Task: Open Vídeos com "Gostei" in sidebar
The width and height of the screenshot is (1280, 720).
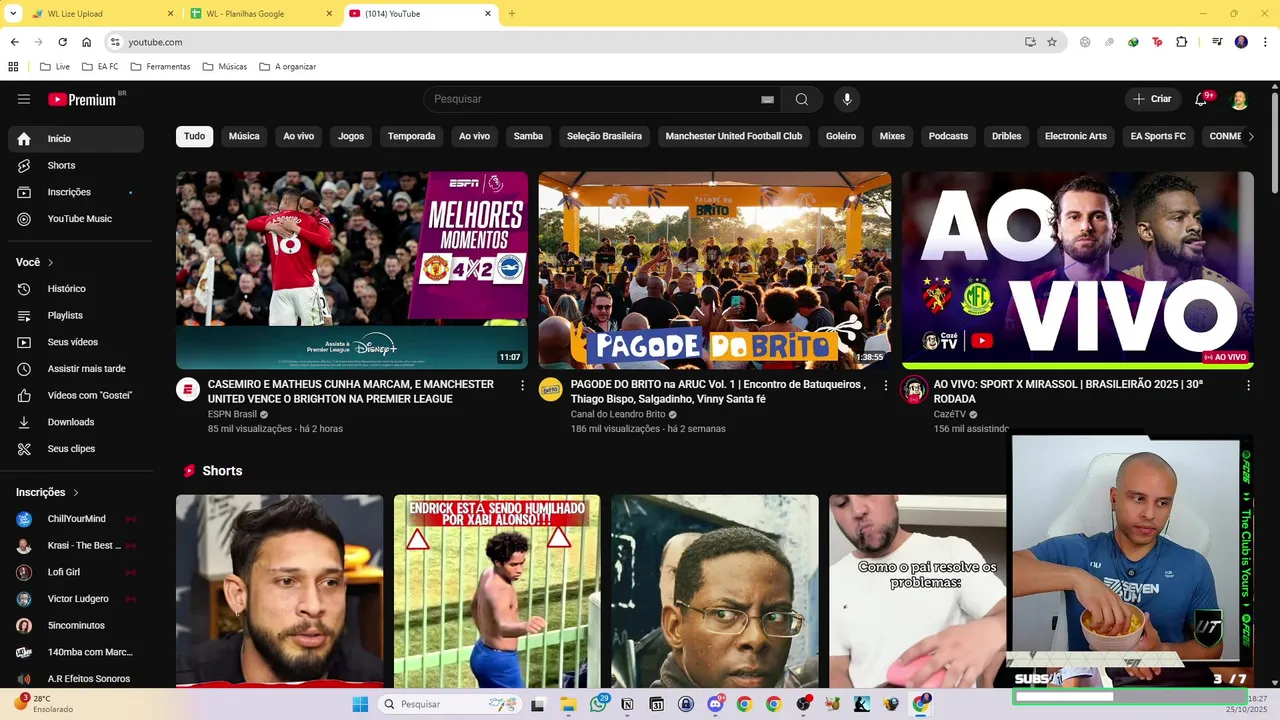Action: (x=76, y=395)
